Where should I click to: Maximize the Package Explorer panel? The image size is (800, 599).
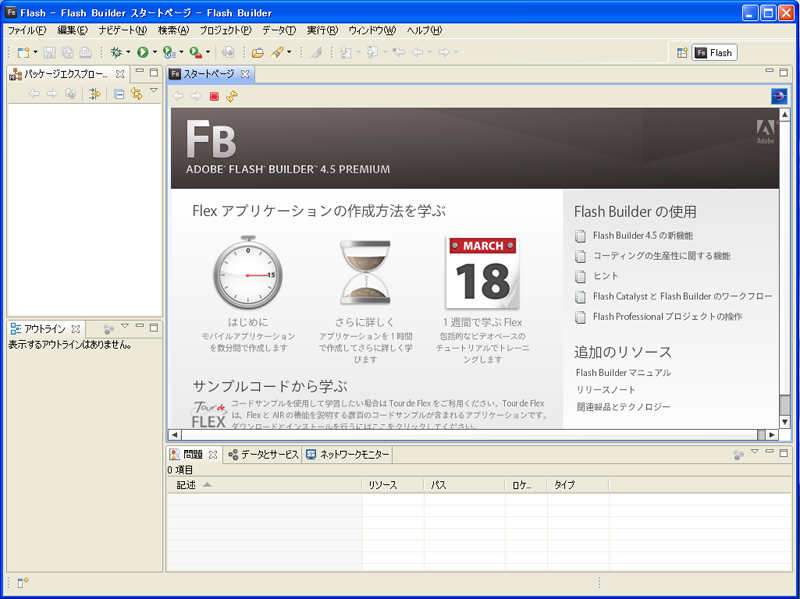coord(154,72)
